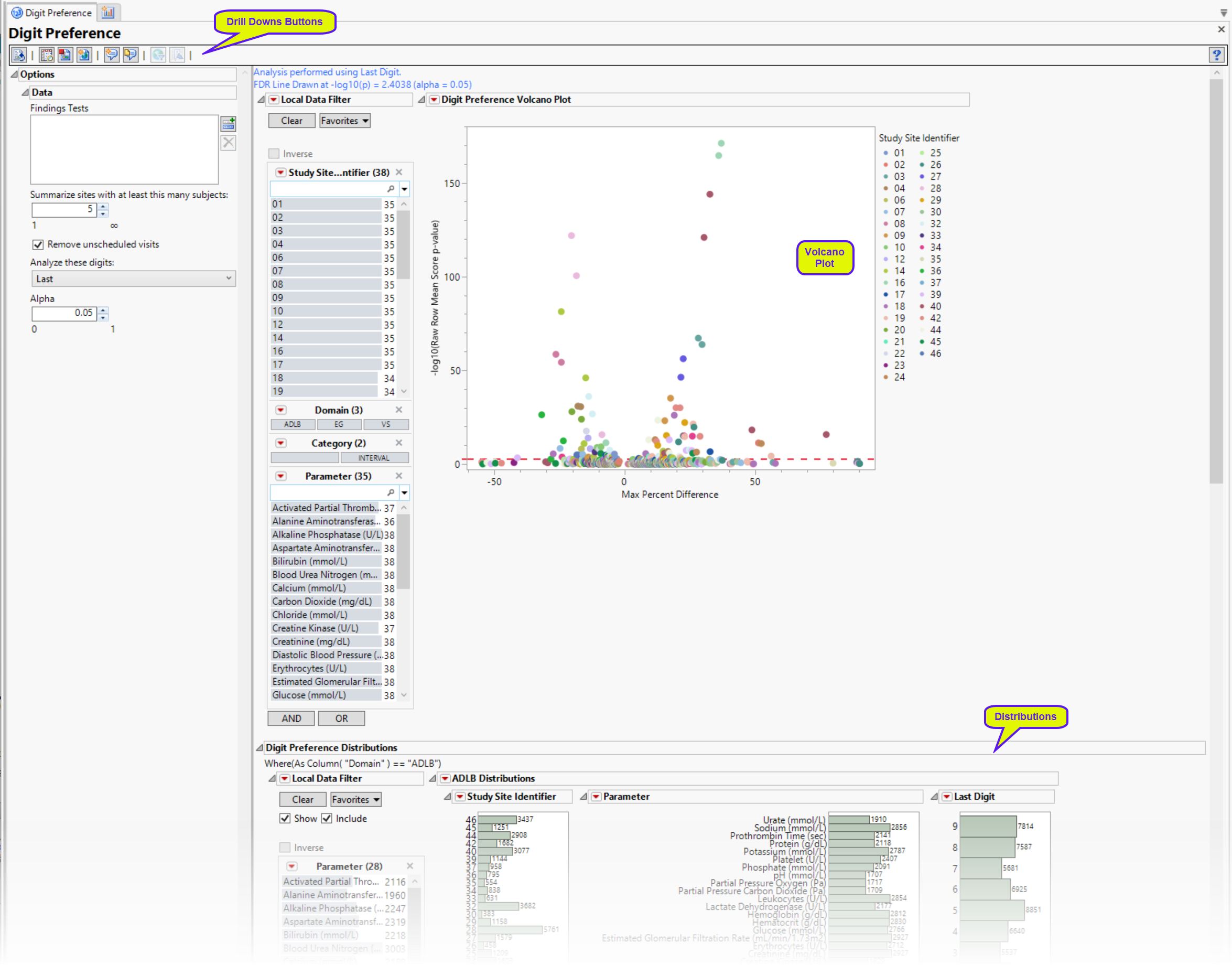Click the add Findings Tests icon
The image size is (1232, 965).
tap(228, 124)
